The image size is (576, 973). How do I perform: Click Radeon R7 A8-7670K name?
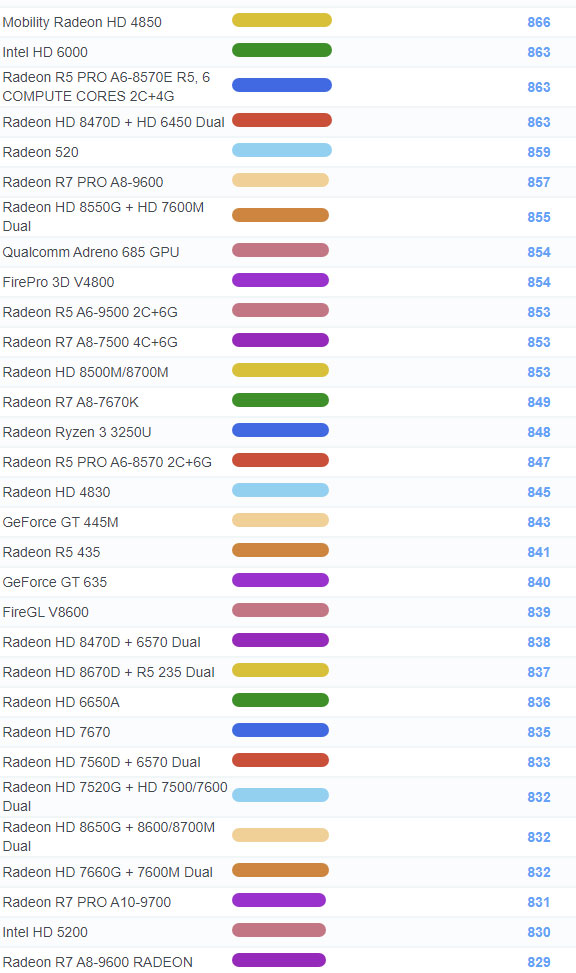point(71,402)
